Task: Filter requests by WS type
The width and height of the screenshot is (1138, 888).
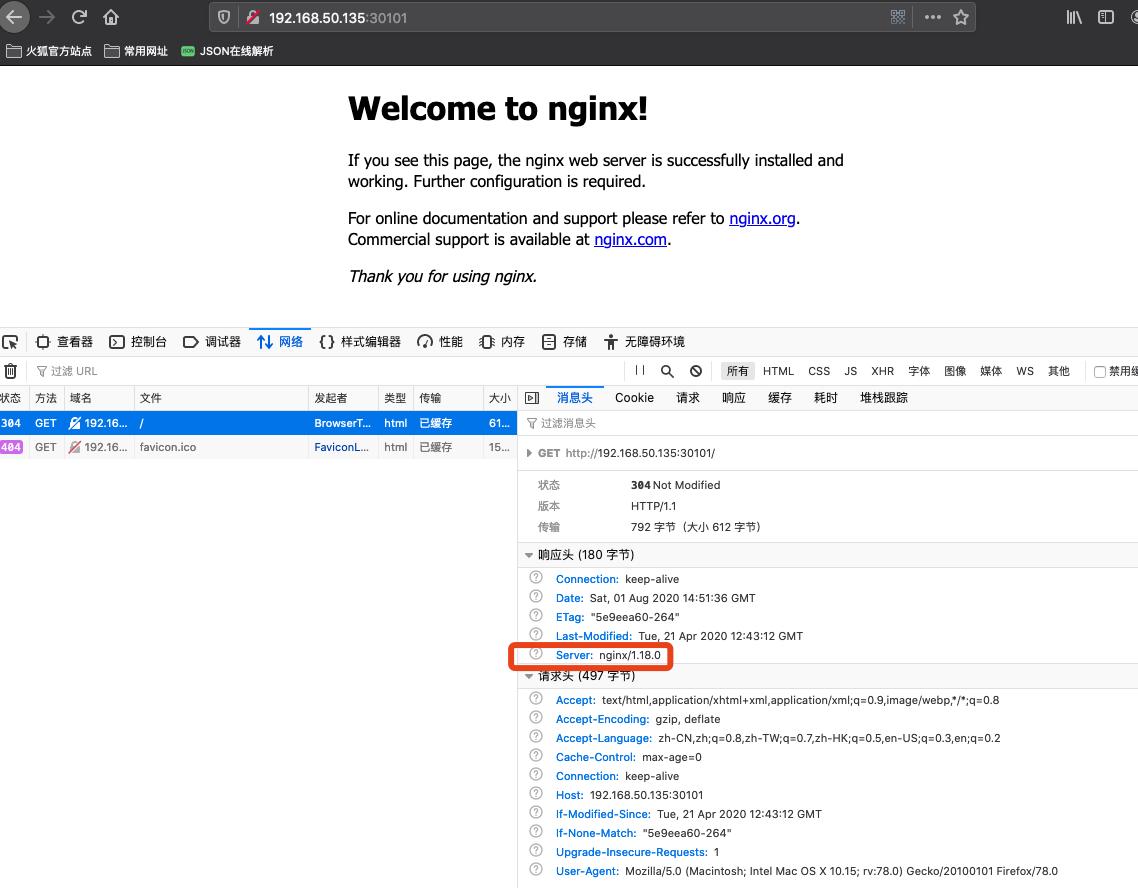Action: [1025, 371]
